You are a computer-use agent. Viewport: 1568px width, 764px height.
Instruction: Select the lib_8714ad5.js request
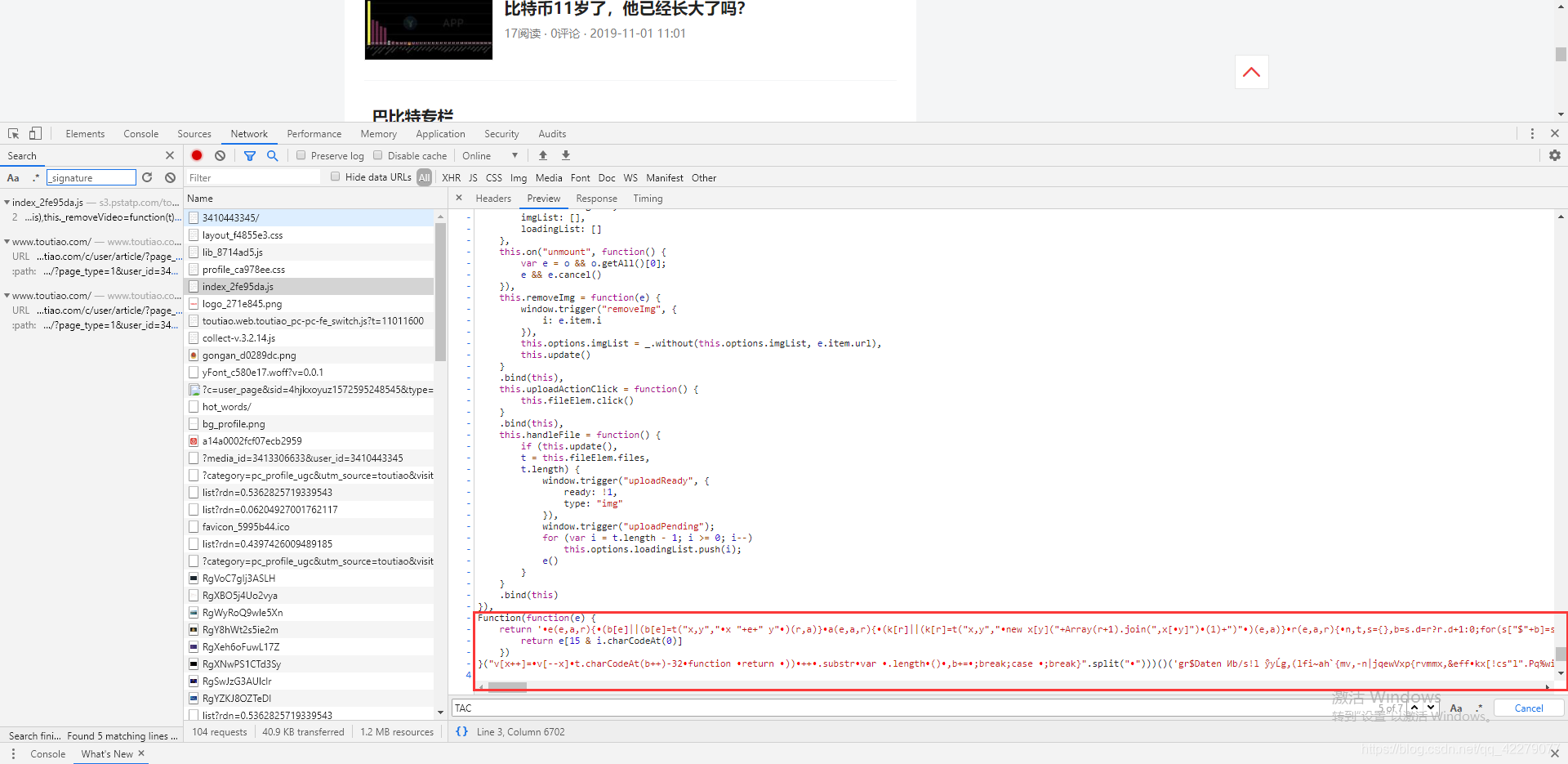tap(310, 252)
